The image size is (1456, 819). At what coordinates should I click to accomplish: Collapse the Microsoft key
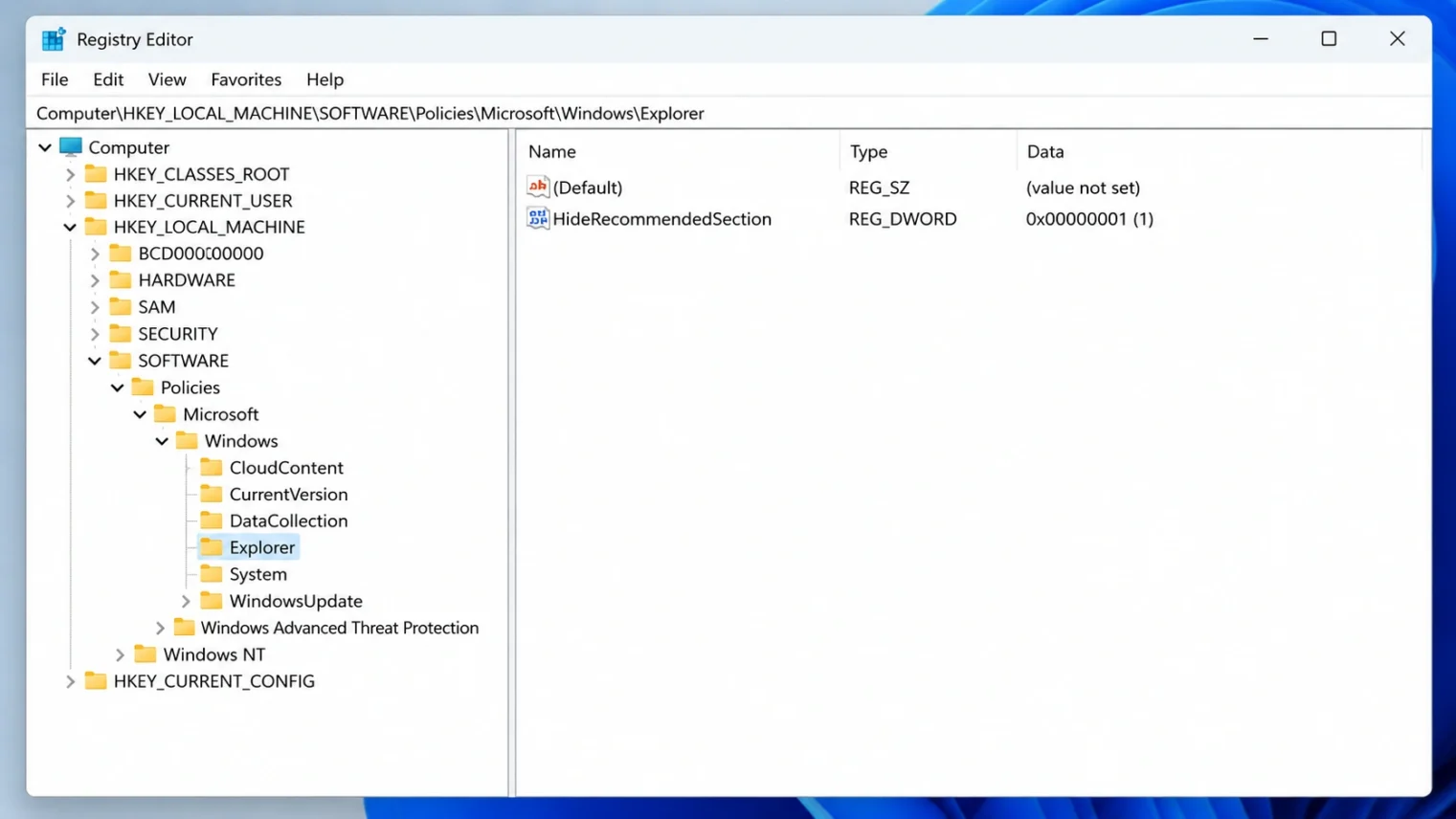[140, 414]
